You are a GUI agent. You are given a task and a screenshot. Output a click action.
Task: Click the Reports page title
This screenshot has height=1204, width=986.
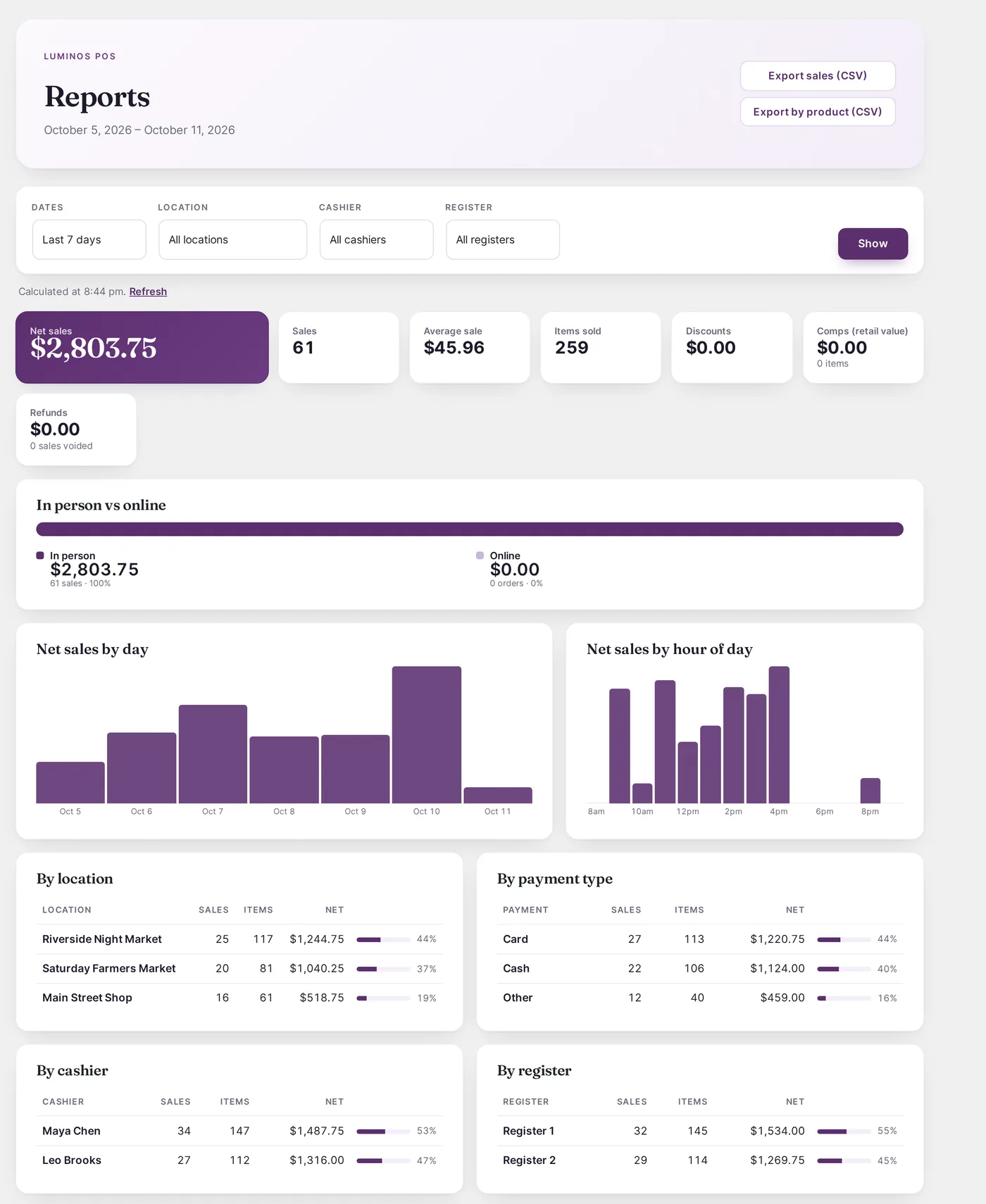[97, 96]
